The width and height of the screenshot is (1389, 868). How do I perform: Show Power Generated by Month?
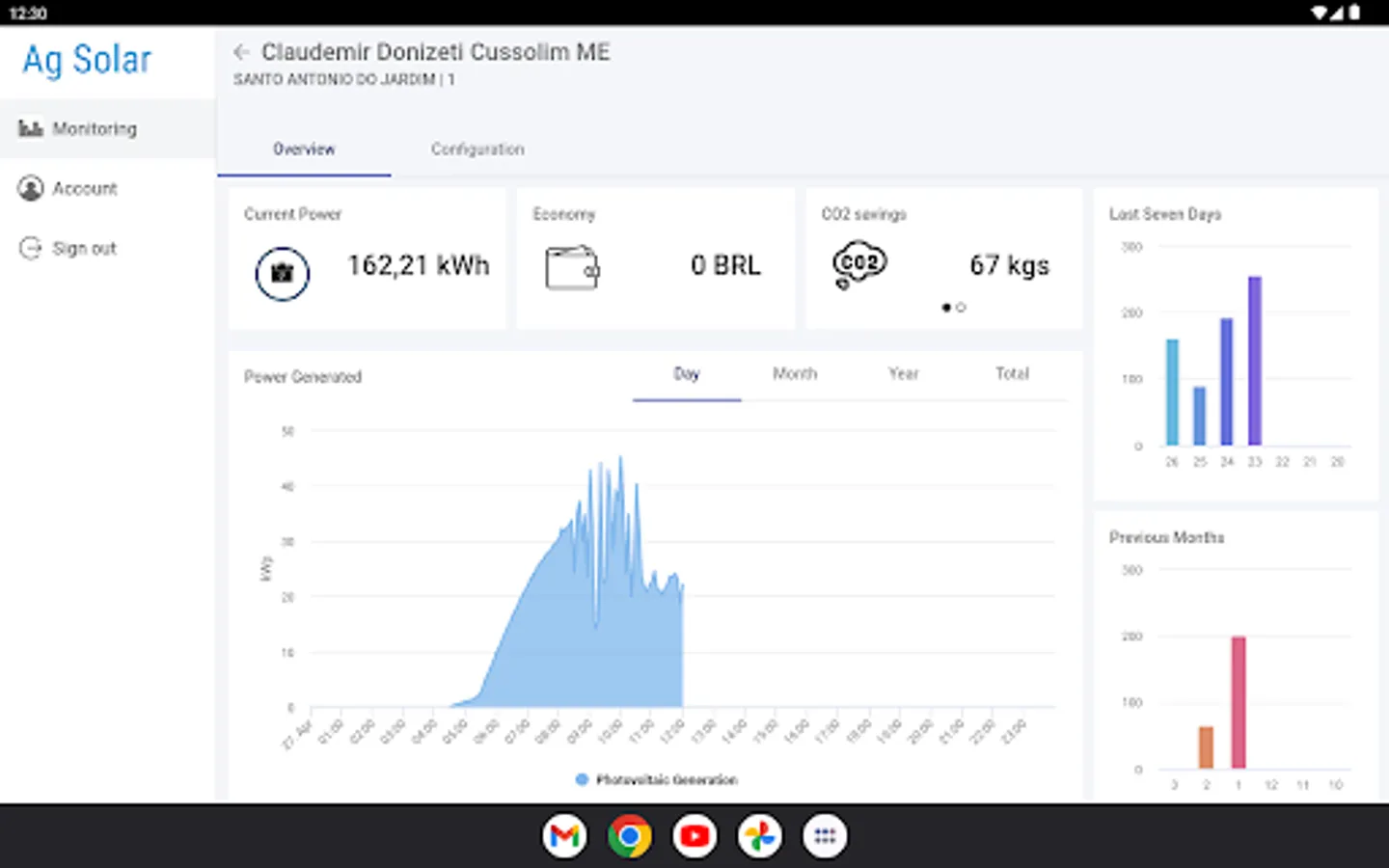pos(795,374)
